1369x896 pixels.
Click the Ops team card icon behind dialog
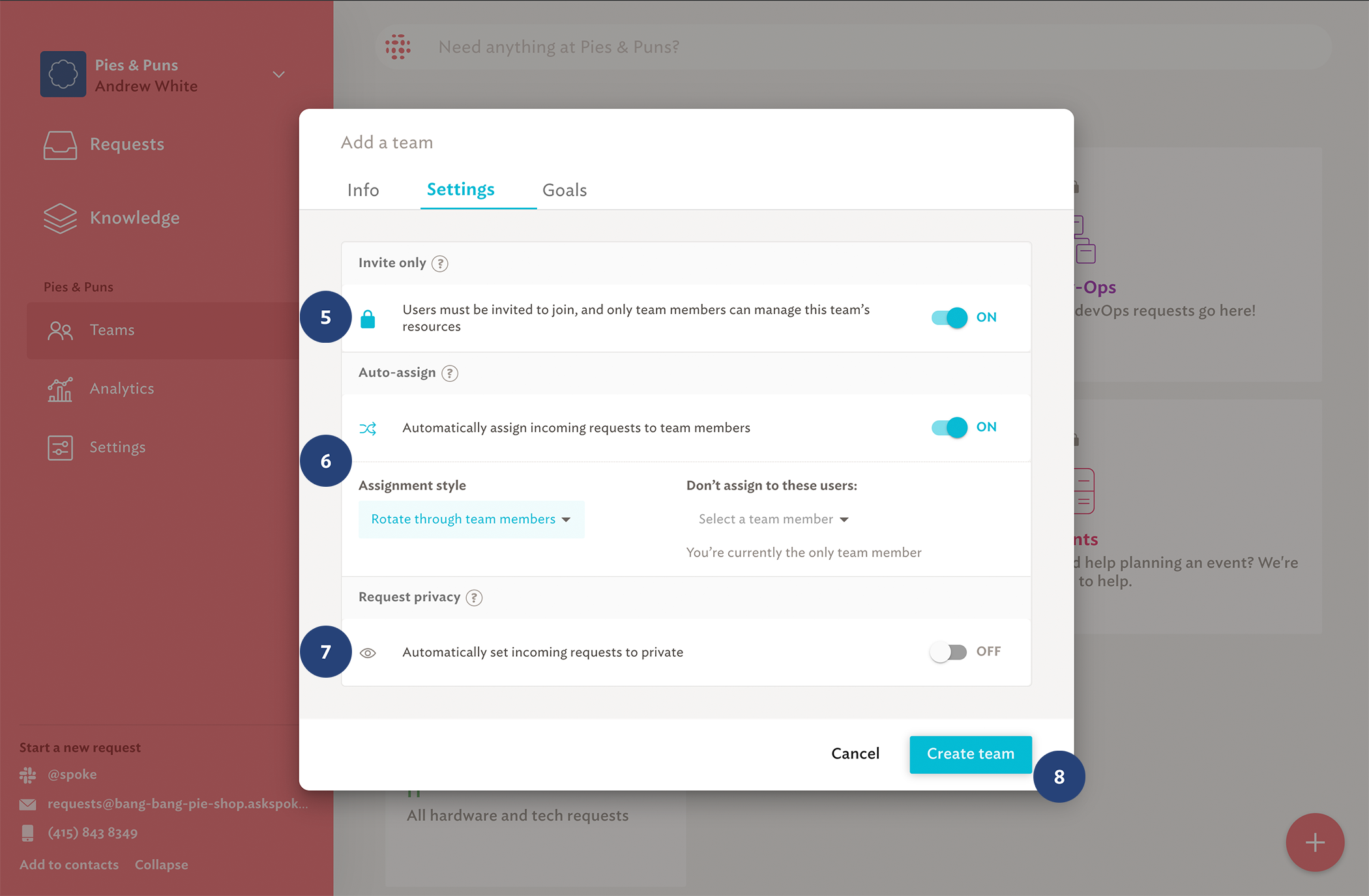1085,239
